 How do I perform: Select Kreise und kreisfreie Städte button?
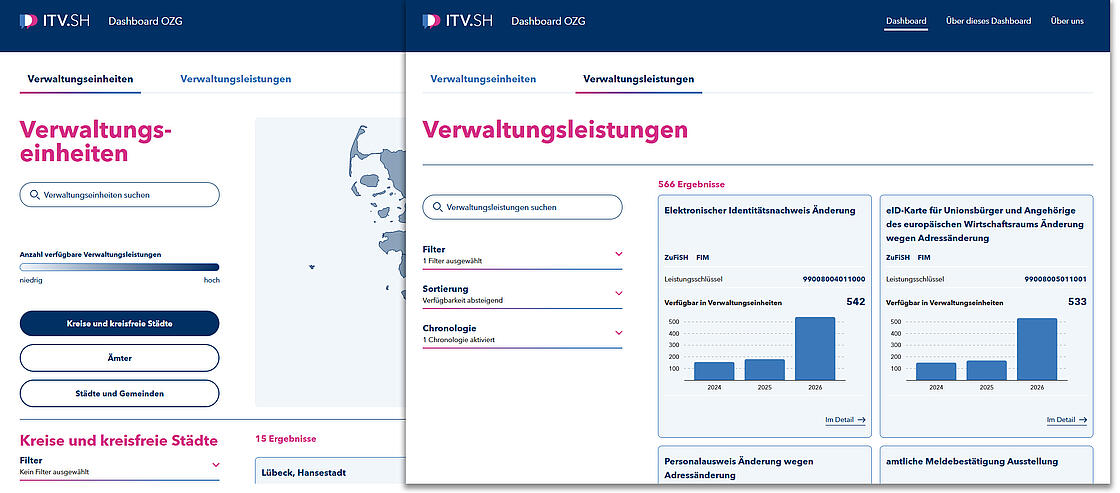point(119,324)
